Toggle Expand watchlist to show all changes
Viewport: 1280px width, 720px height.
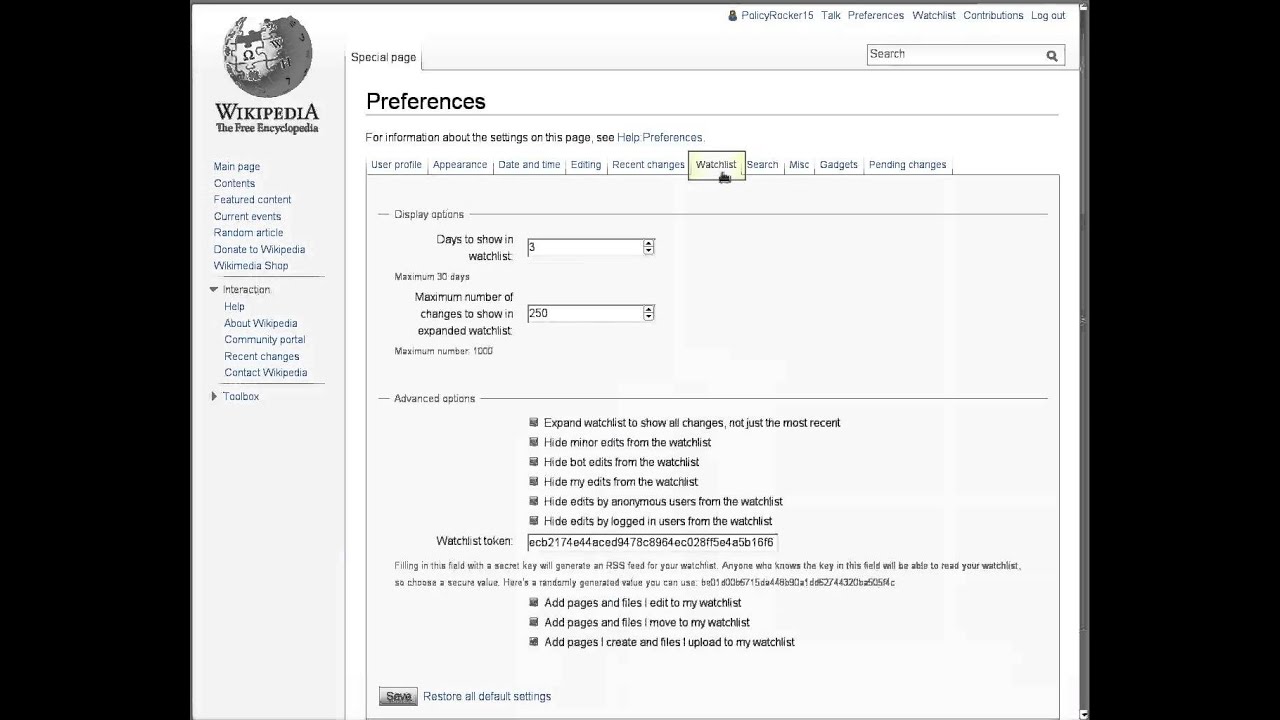coord(534,422)
